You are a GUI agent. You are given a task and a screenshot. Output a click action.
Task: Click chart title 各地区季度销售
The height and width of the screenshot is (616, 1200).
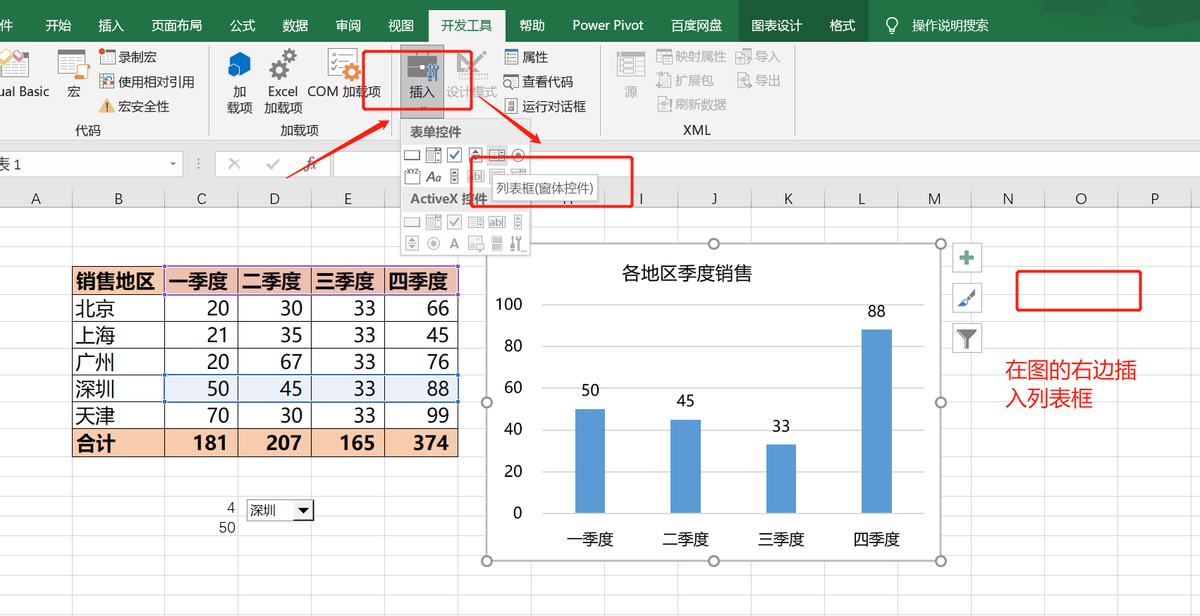point(687,272)
